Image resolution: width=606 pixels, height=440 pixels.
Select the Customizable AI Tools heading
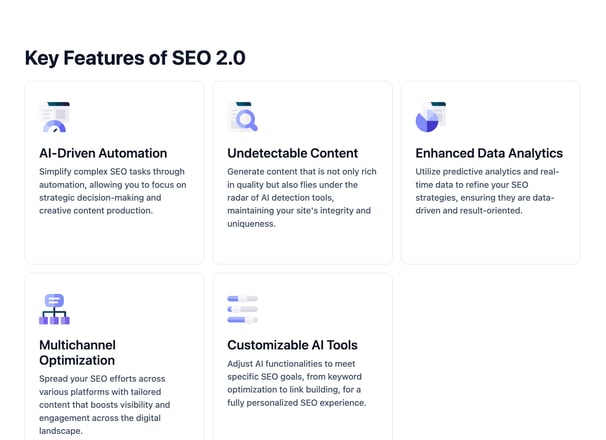coord(293,345)
